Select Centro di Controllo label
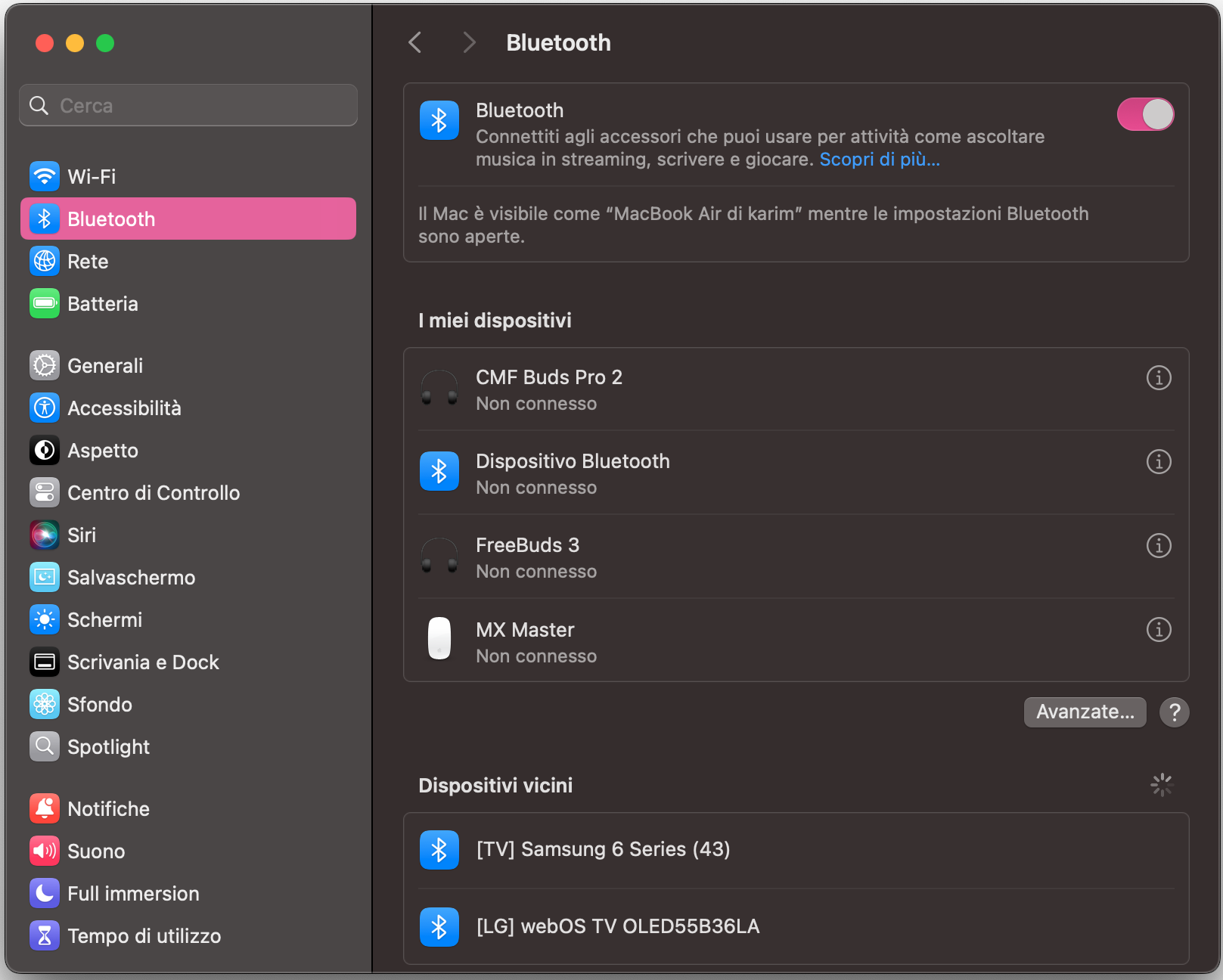Image resolution: width=1223 pixels, height=980 pixels. click(154, 493)
